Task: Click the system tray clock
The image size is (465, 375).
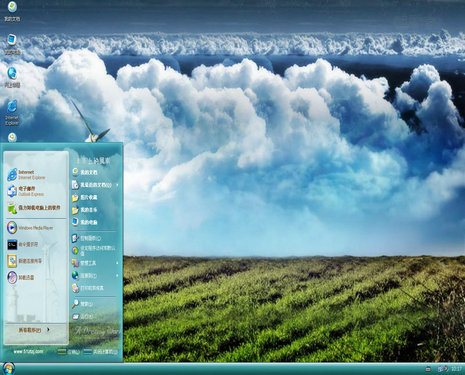Action: pos(456,369)
